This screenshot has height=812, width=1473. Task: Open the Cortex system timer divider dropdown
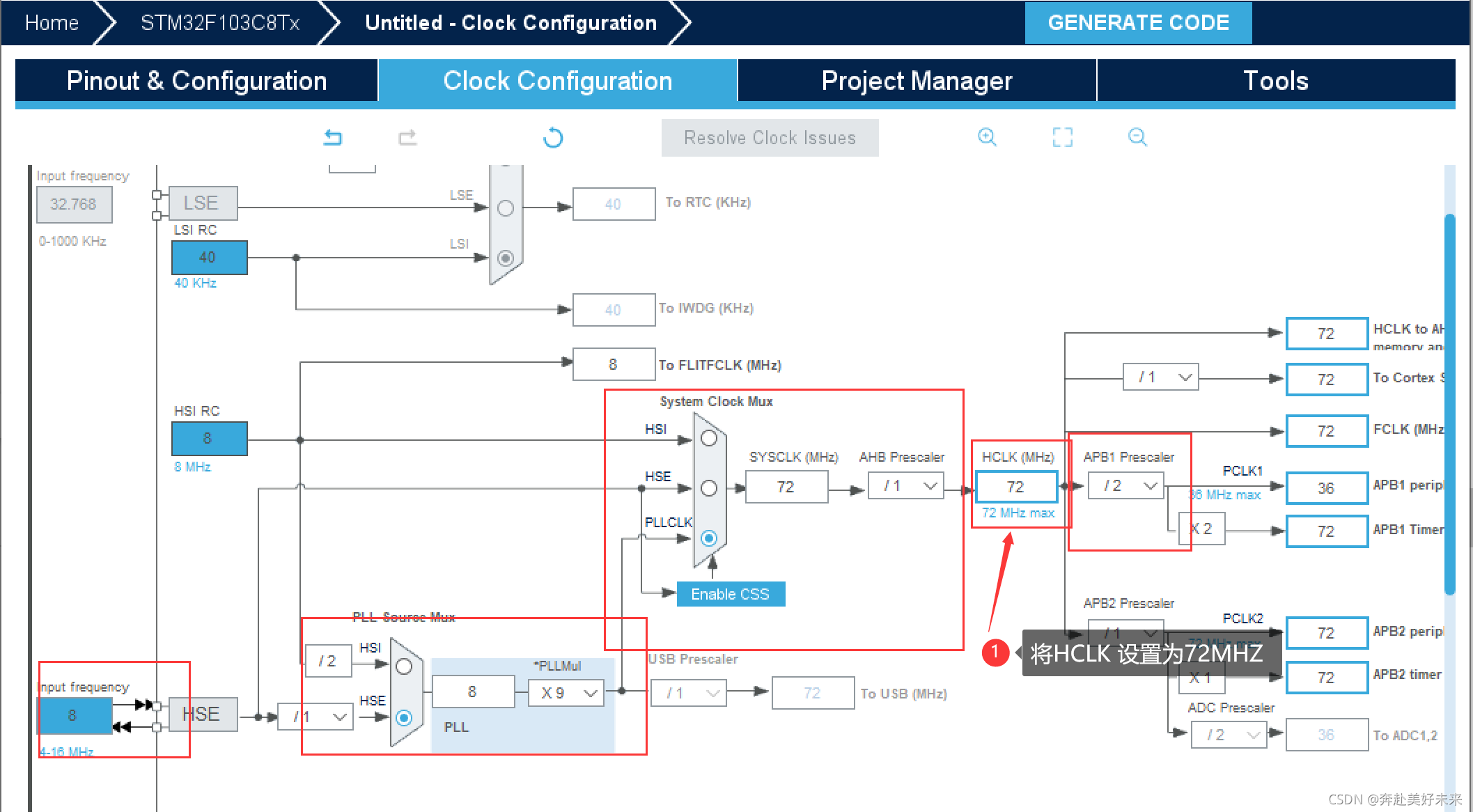pos(1160,377)
